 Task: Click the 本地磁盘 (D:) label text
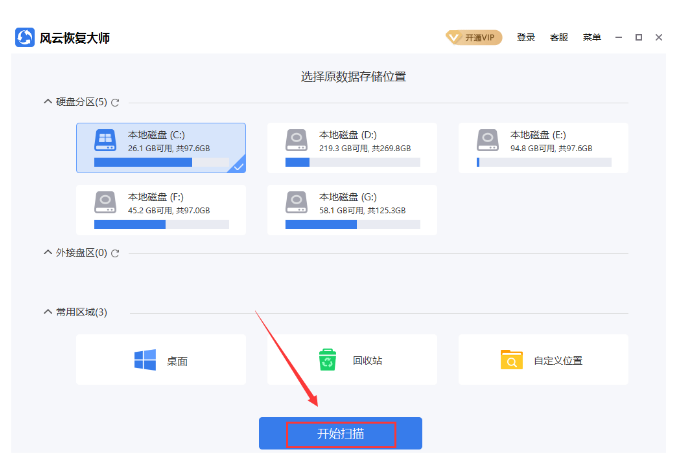pos(348,135)
